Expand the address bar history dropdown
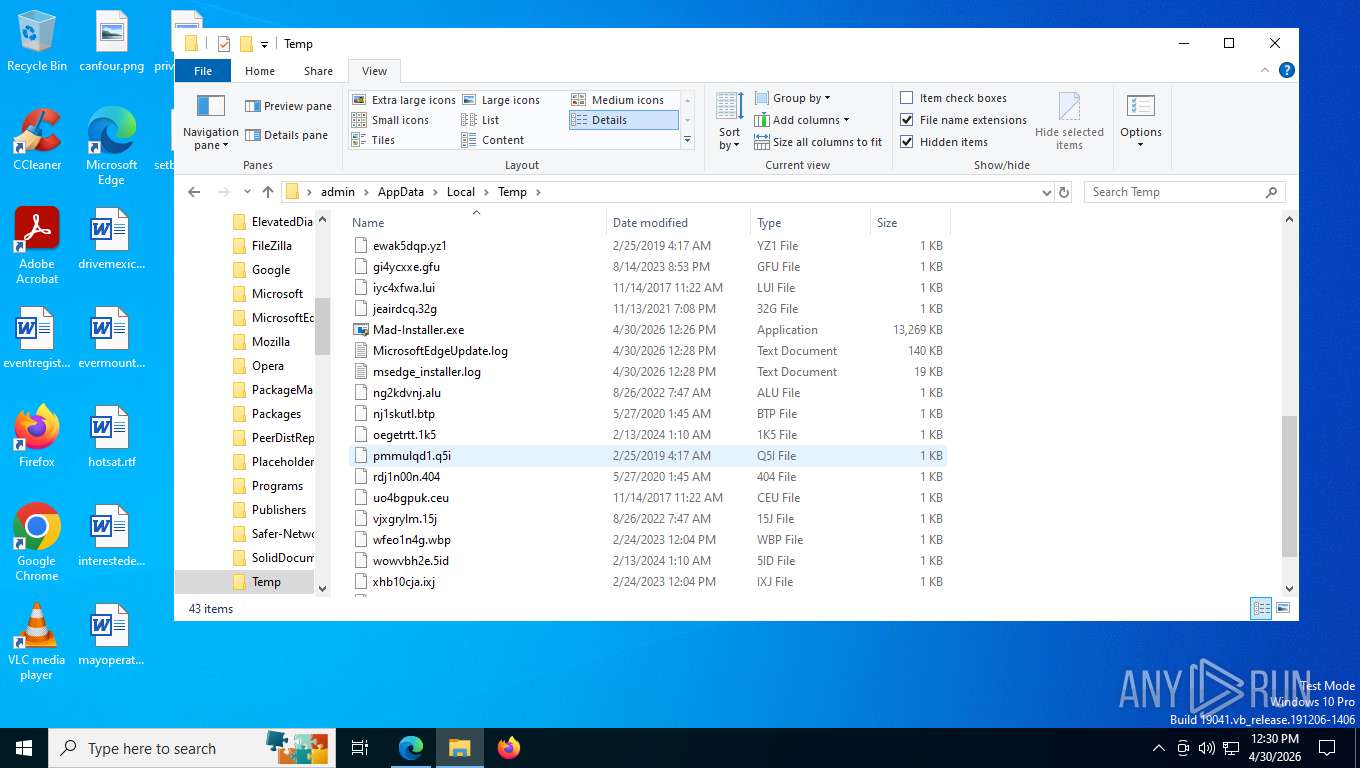The image size is (1360, 768). (1046, 192)
